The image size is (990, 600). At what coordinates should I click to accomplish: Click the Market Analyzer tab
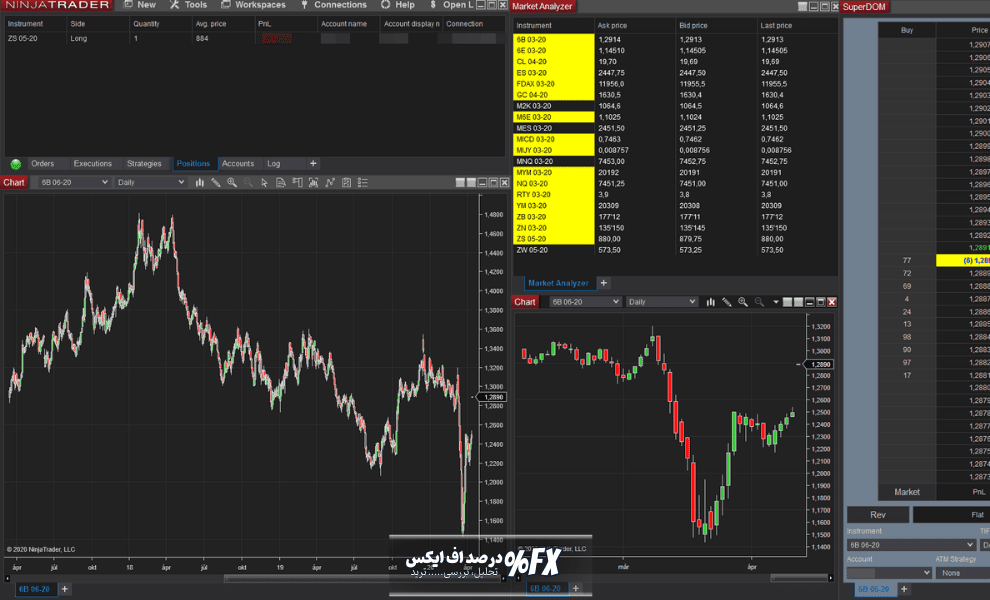[558, 283]
